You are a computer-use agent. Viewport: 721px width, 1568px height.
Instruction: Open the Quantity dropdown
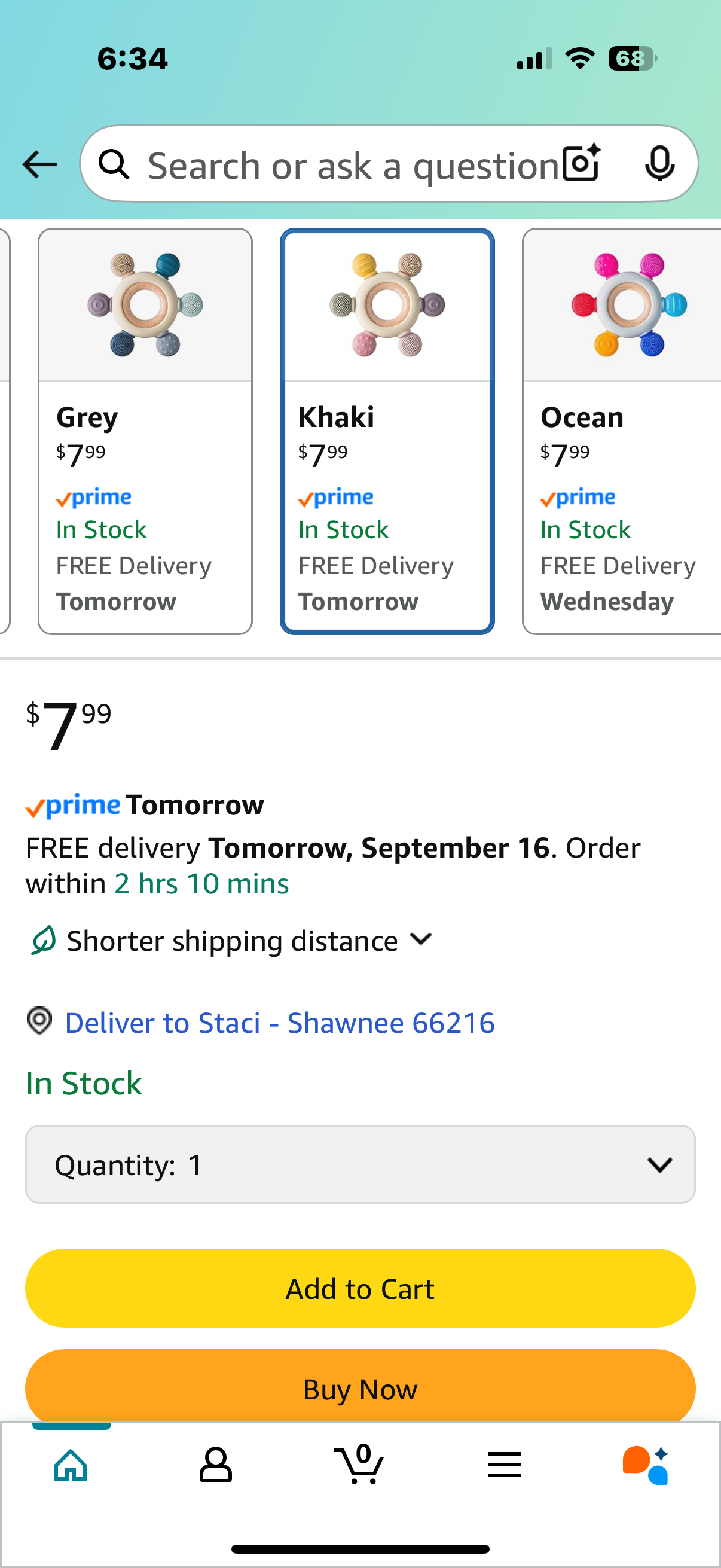click(x=360, y=1164)
